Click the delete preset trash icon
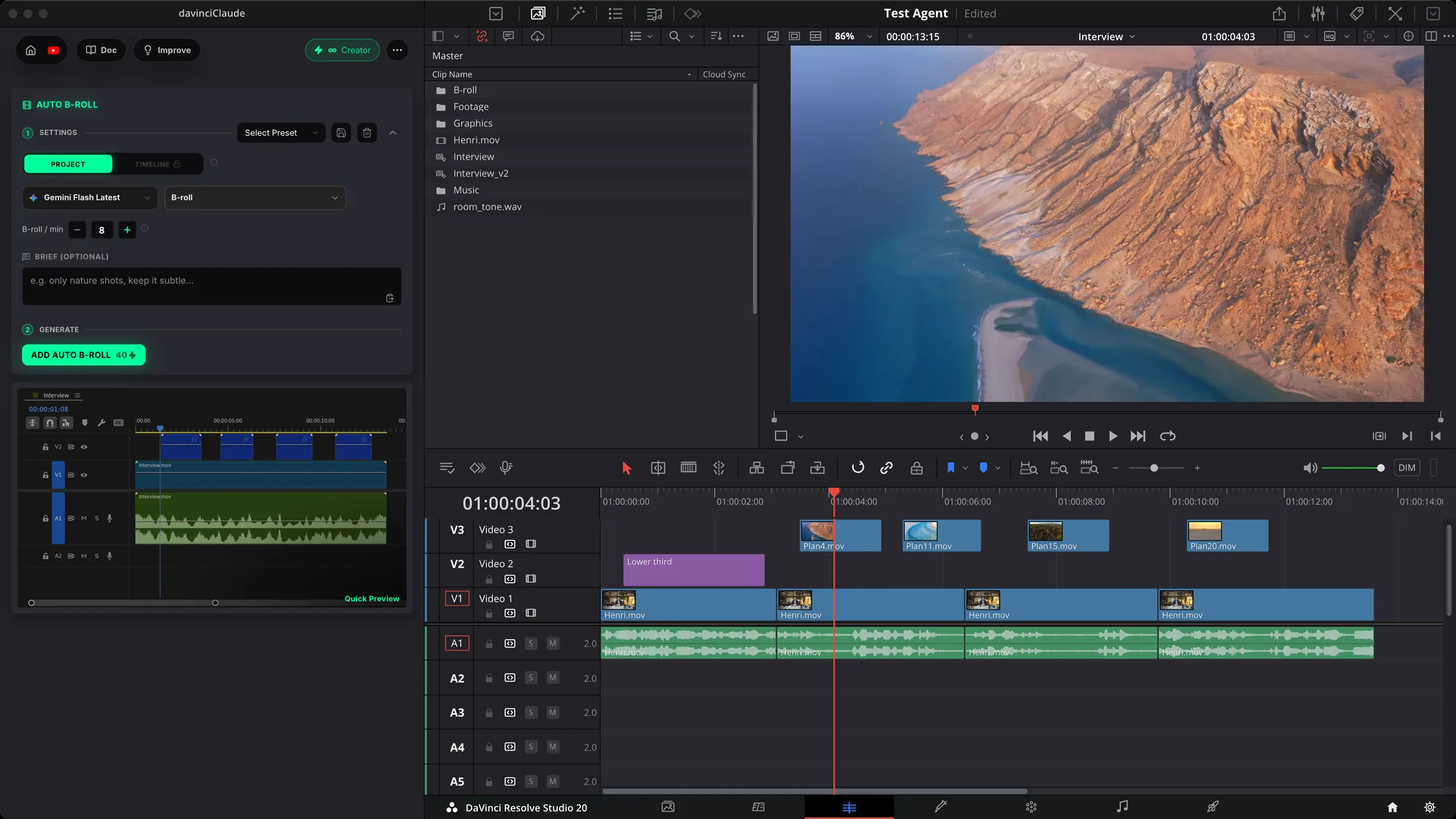Image resolution: width=1456 pixels, height=819 pixels. (367, 133)
